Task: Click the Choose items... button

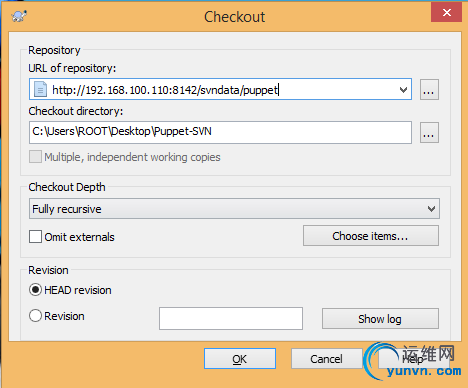Action: coord(371,236)
